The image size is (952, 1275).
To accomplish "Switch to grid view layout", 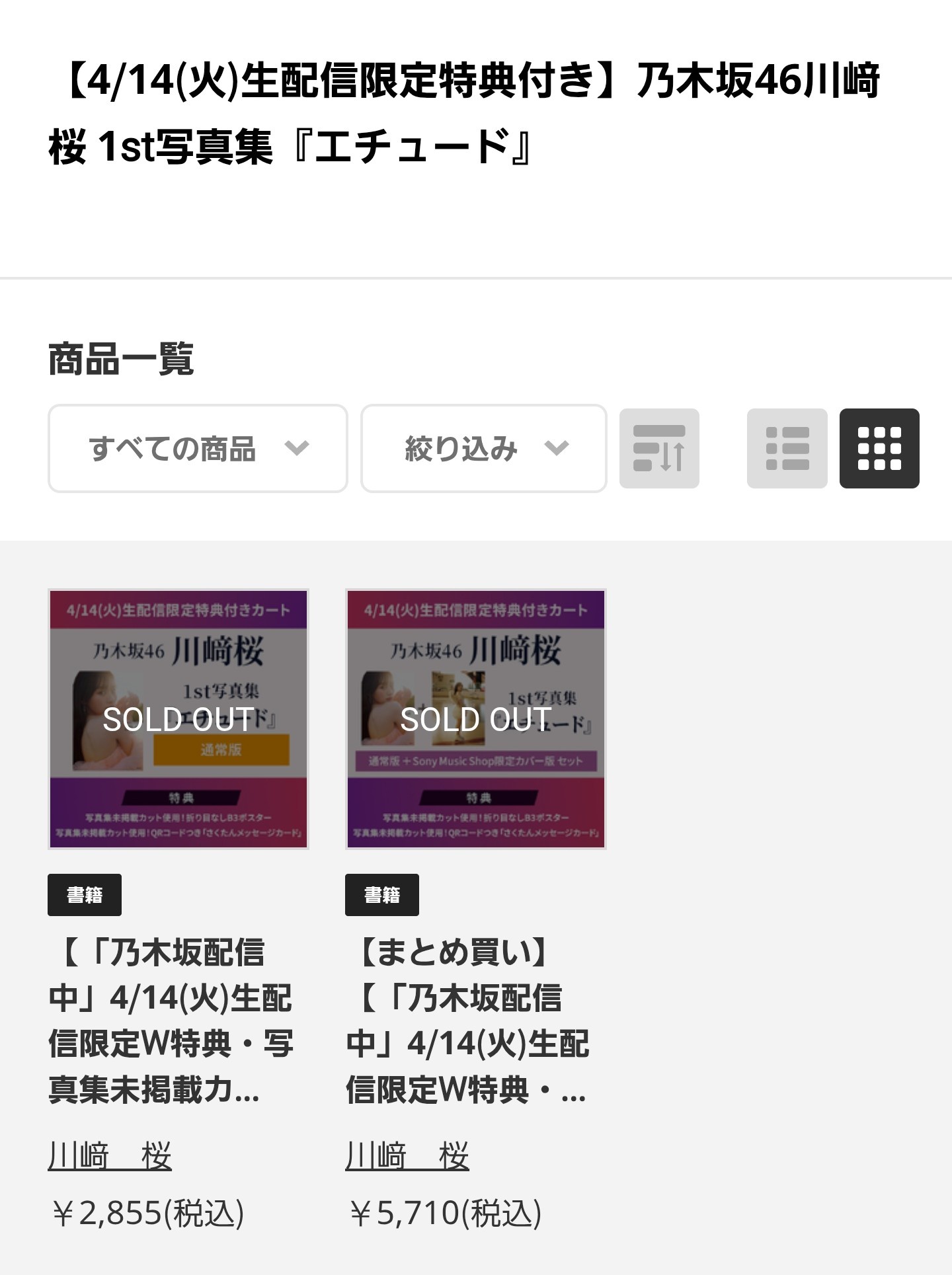I will (879, 448).
